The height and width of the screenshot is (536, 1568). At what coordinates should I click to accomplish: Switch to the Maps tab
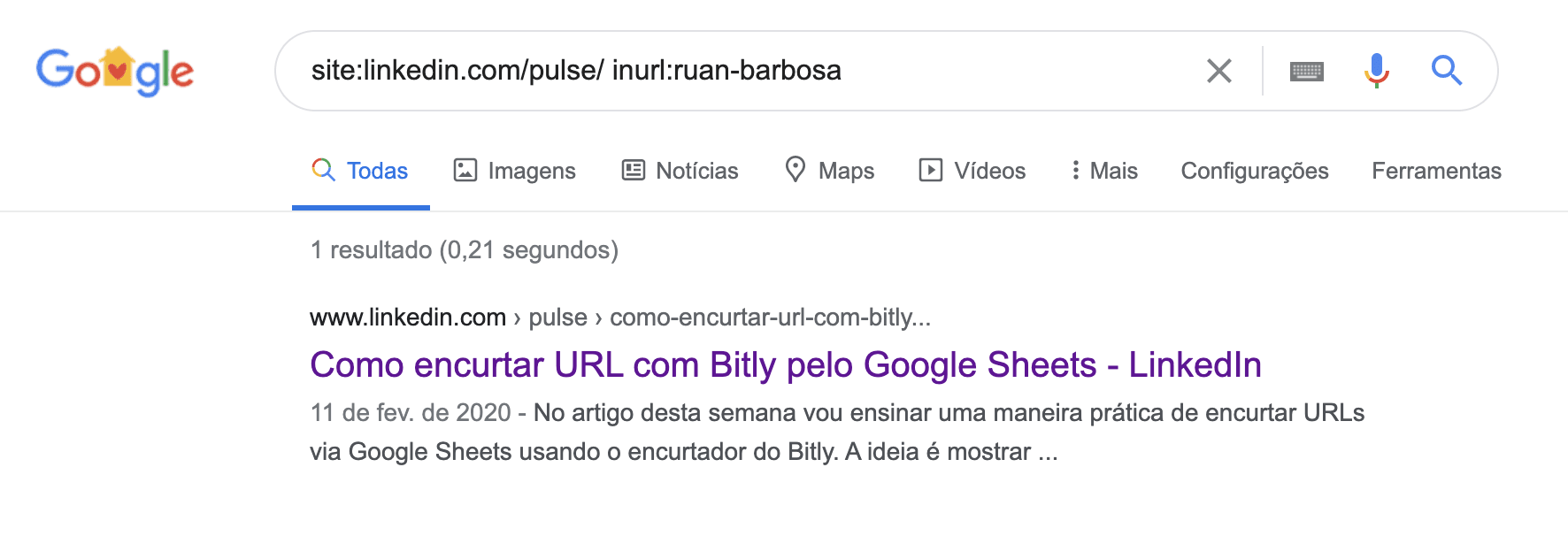point(830,171)
